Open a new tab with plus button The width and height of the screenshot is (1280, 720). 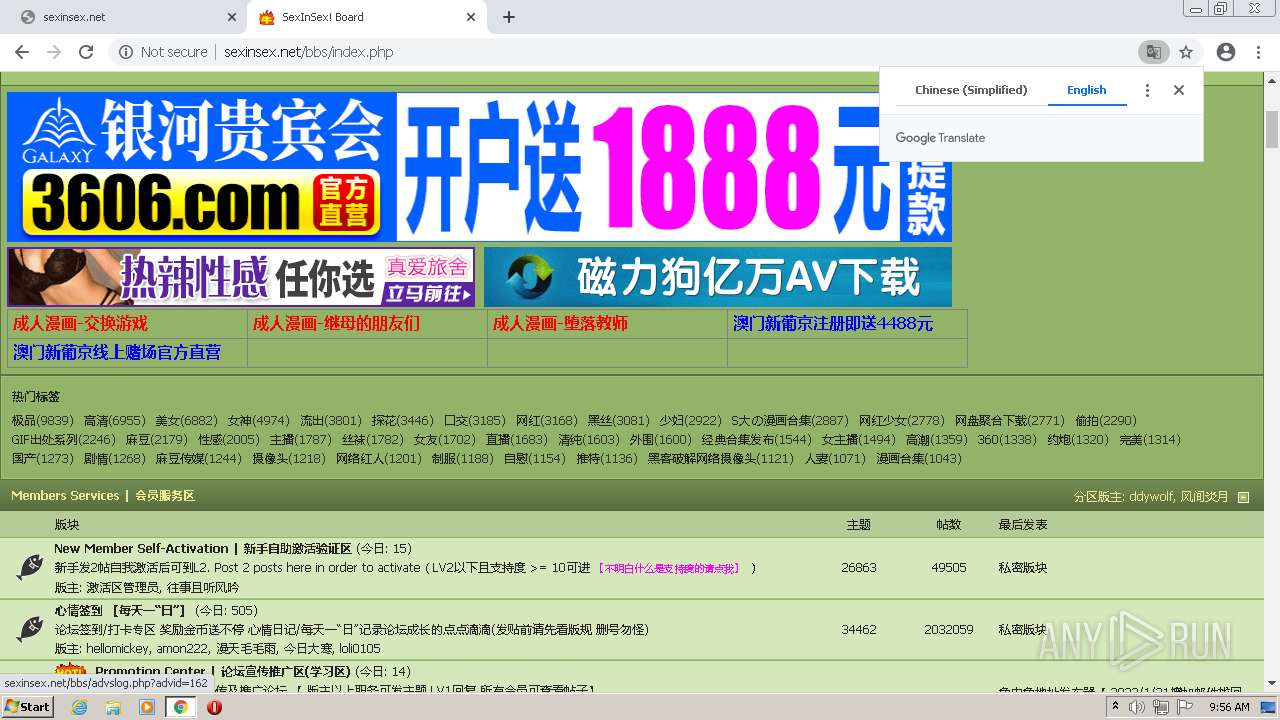[509, 17]
